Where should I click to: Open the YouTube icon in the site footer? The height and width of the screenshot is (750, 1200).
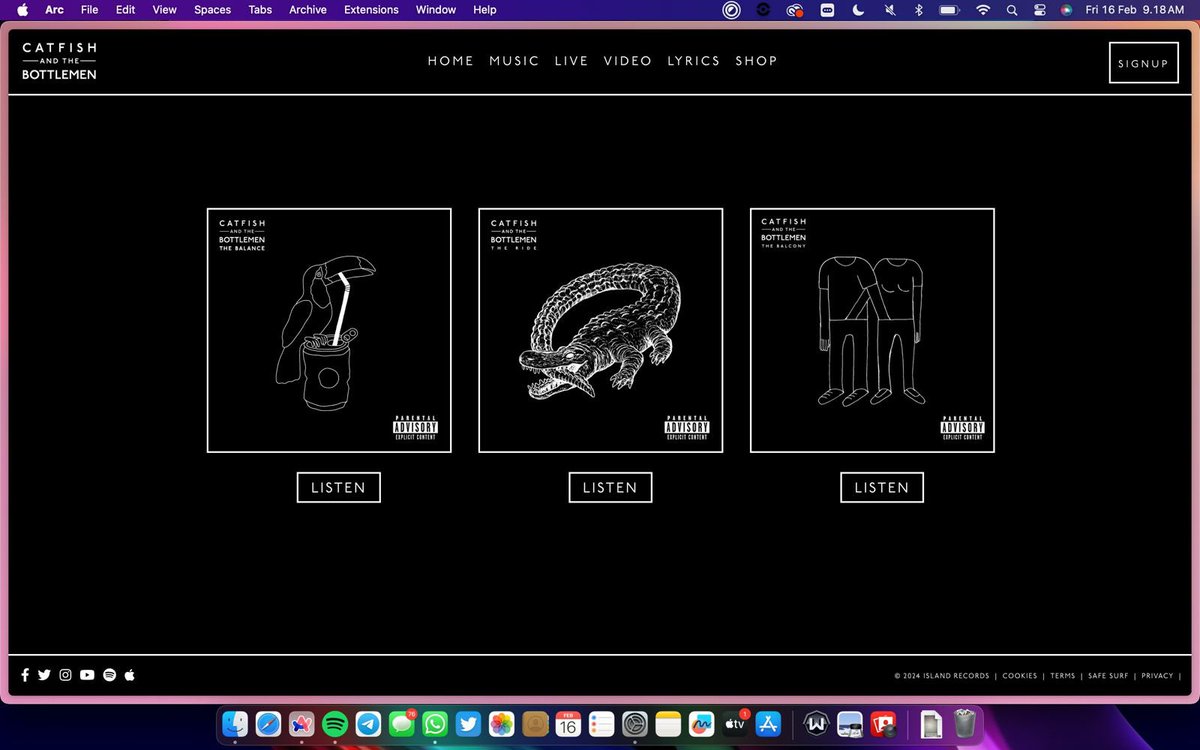87,675
